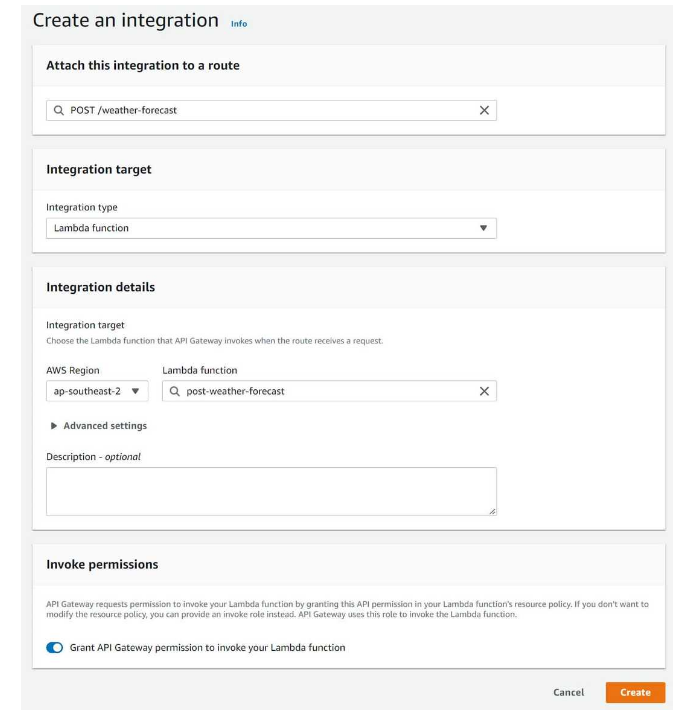
Task: Click the resize handle of the Description box
Action: pos(492,511)
